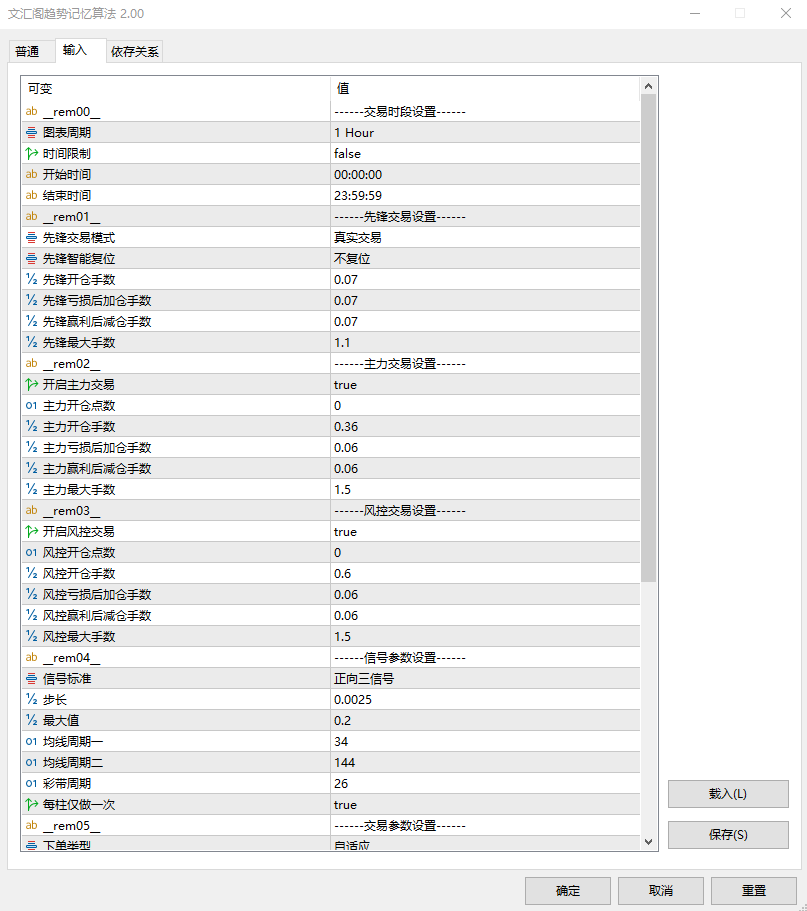Click the 载入(L) button
Image resolution: width=807 pixels, height=911 pixels.
727,794
